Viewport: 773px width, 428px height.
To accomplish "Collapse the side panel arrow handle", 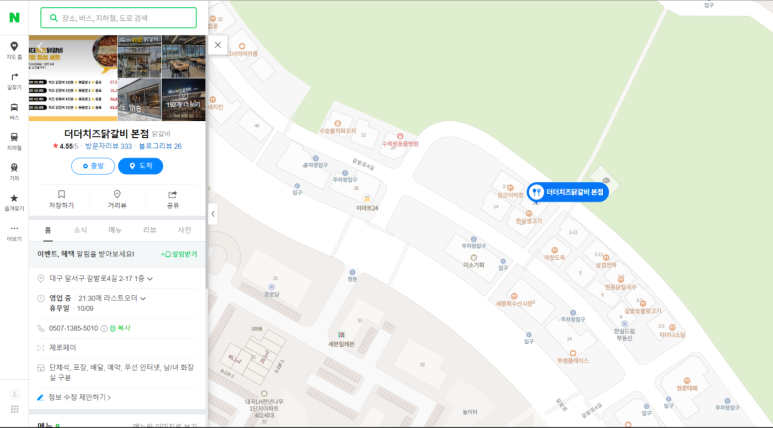I will (x=212, y=214).
